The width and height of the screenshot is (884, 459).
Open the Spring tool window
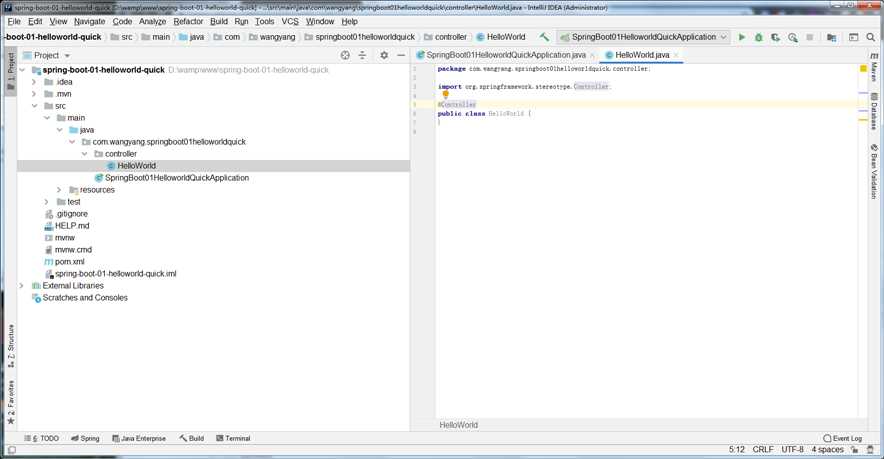(85, 438)
